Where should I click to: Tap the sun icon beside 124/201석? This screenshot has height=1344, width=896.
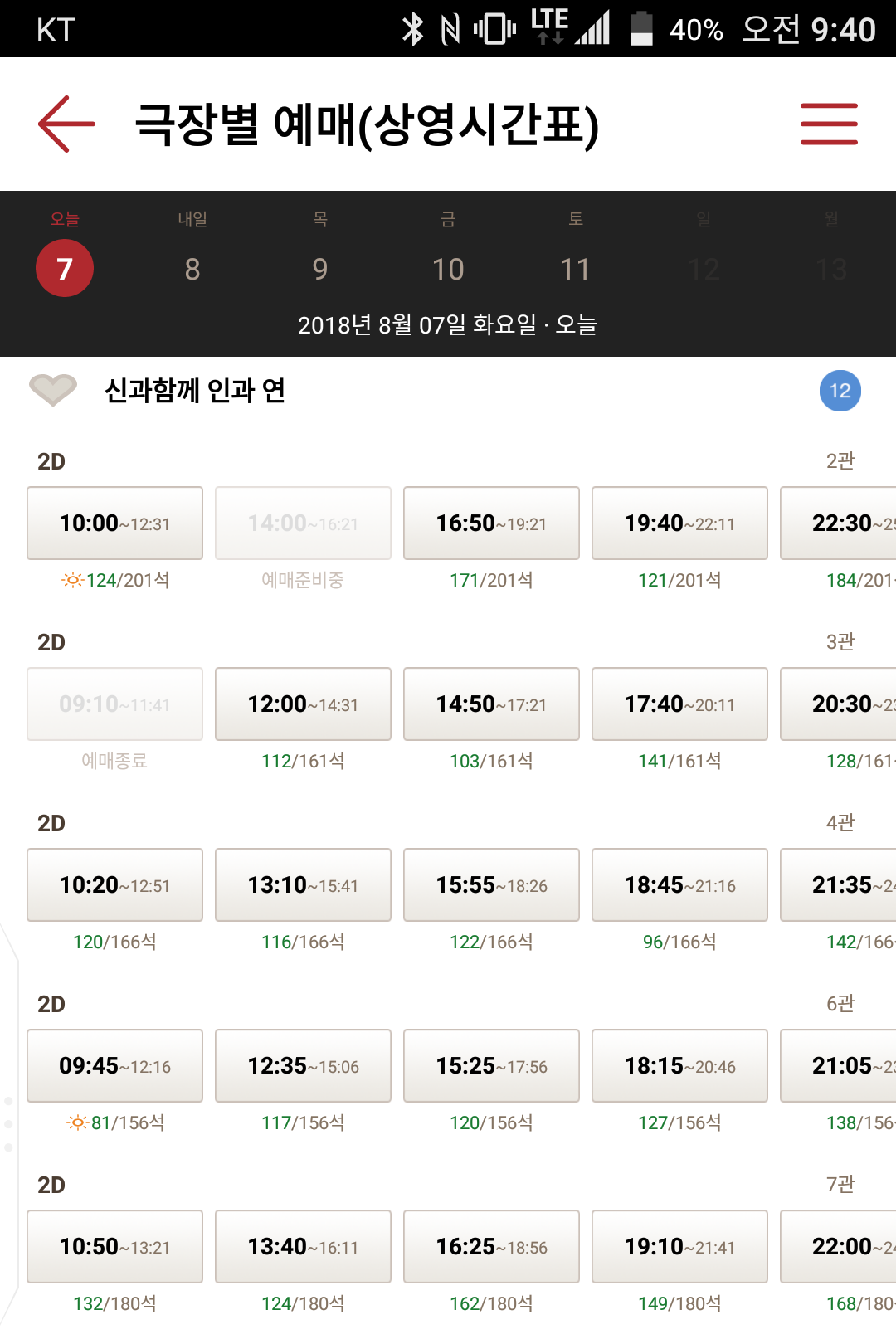[72, 580]
